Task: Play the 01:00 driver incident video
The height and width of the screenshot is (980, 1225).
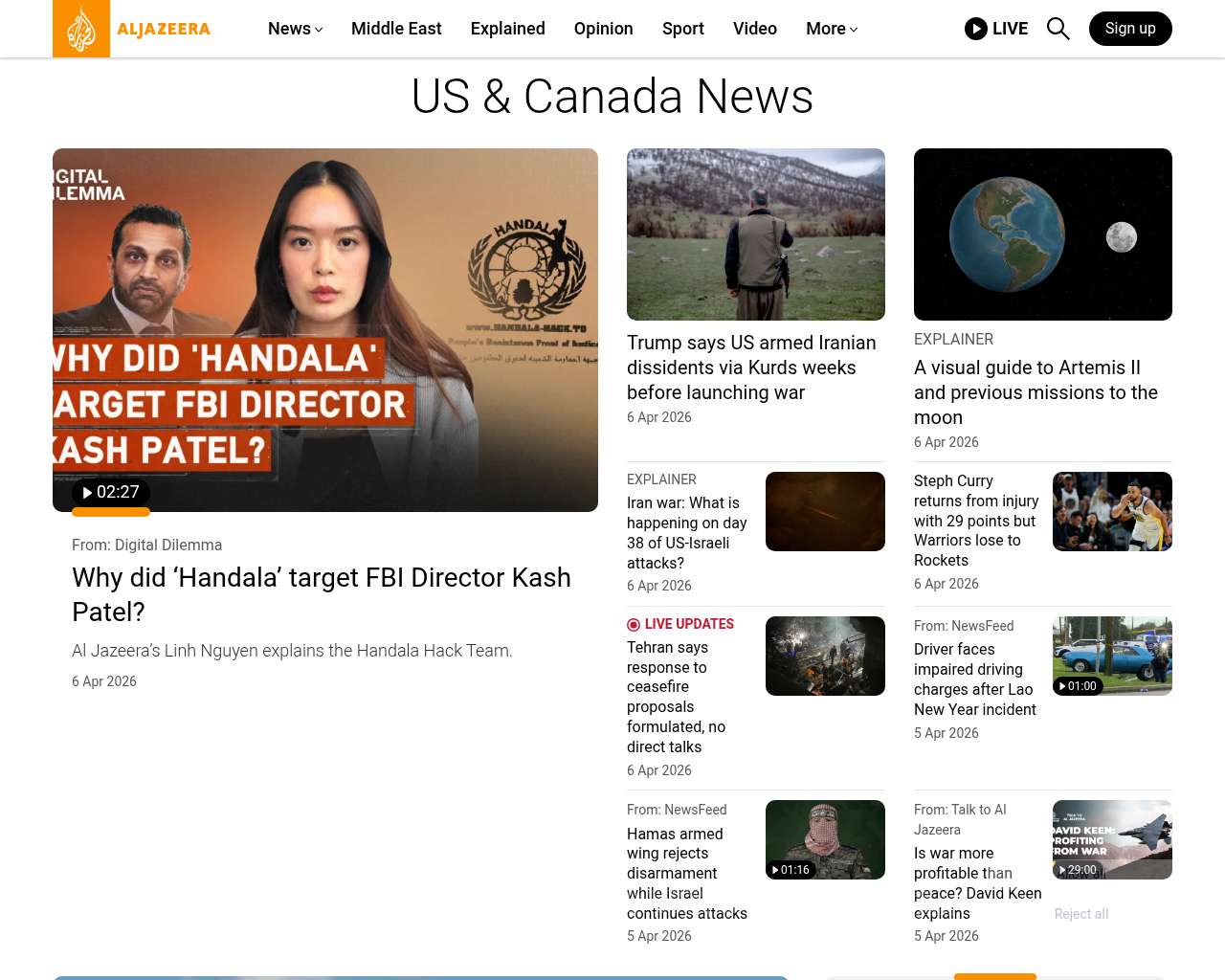Action: [1078, 686]
